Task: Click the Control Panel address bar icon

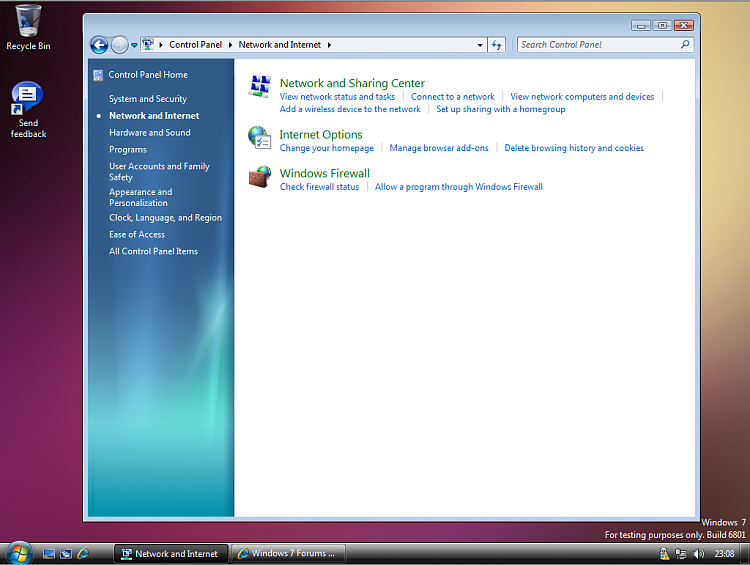Action: point(148,44)
